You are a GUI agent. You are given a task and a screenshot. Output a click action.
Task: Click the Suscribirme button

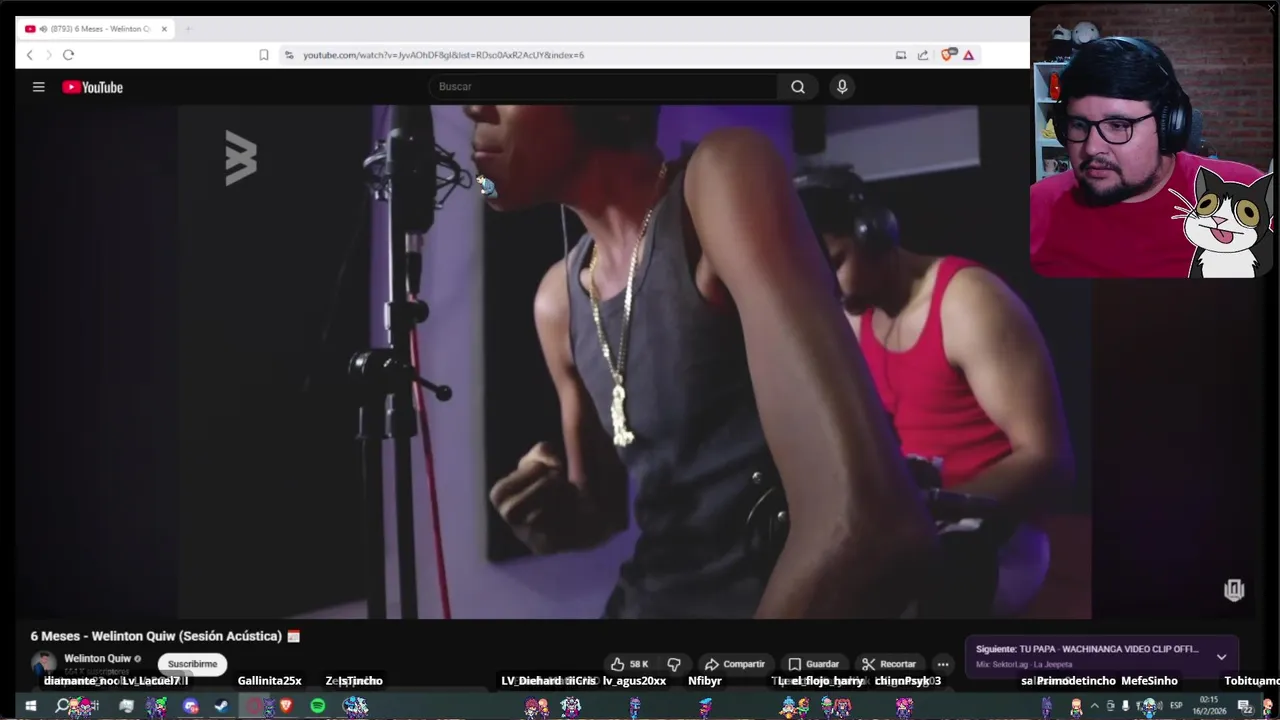(192, 664)
